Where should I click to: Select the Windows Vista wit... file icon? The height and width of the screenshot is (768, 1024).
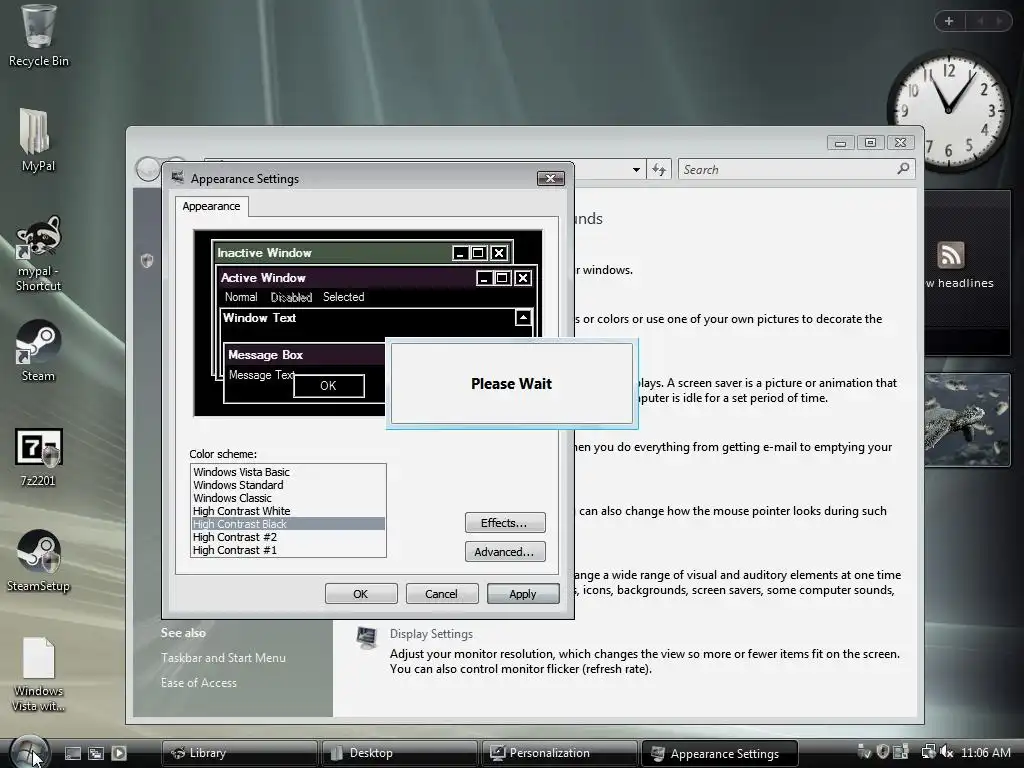click(38, 674)
